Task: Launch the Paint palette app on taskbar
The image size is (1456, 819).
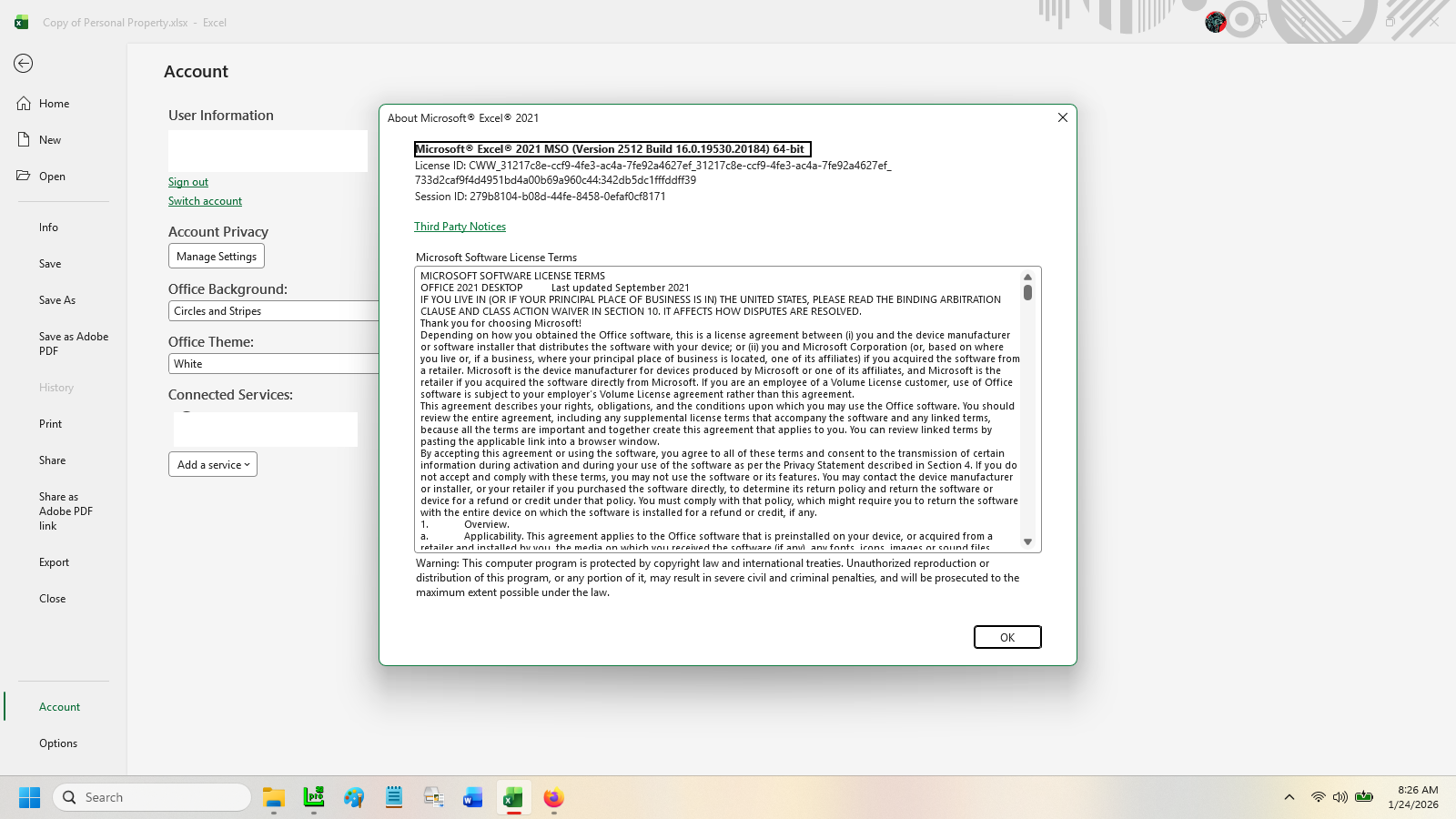Action: coord(354,798)
